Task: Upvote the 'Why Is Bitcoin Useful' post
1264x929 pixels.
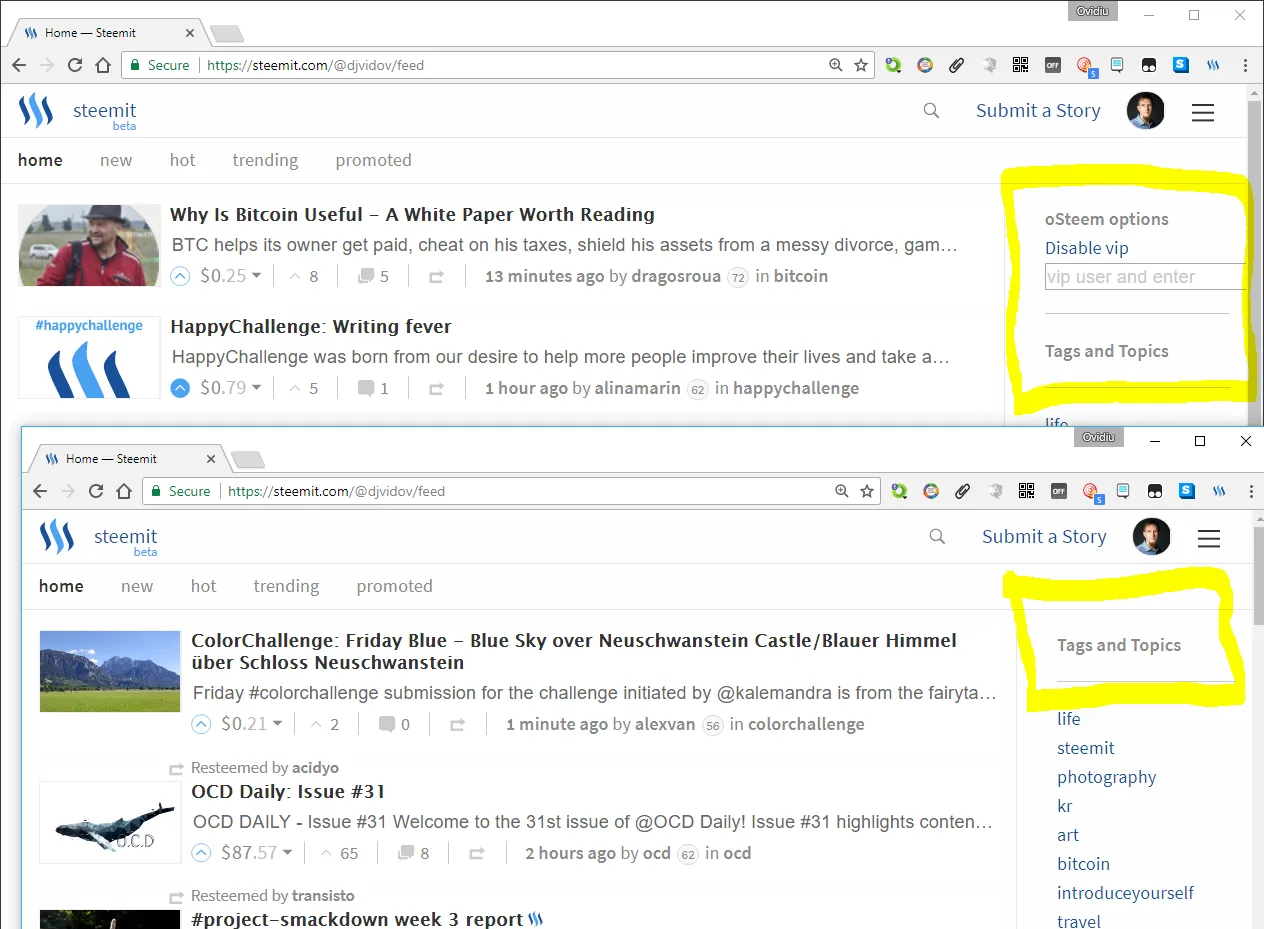Action: pyautogui.click(x=180, y=276)
